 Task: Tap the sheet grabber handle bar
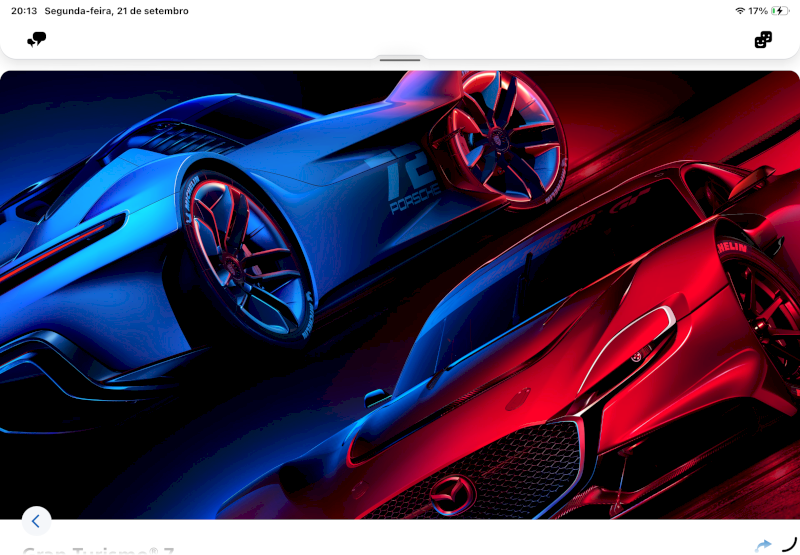click(x=400, y=60)
